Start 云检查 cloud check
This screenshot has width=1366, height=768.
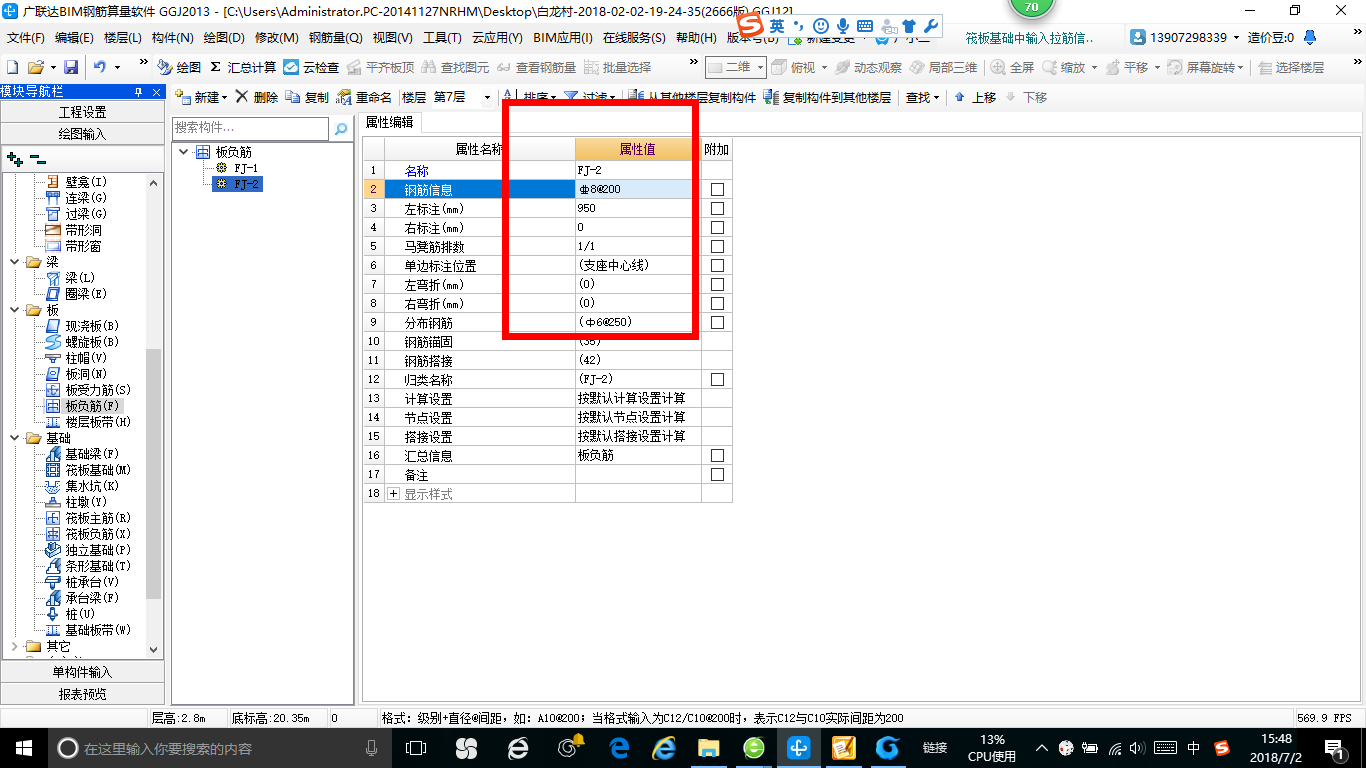pos(311,67)
